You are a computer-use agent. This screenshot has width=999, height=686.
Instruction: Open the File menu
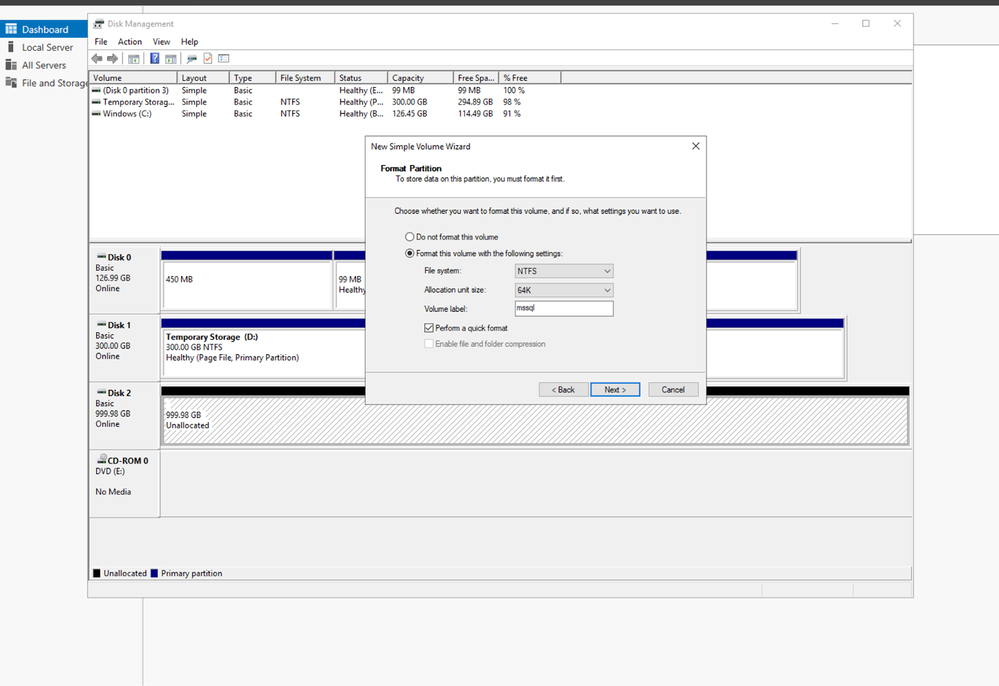[x=101, y=42]
